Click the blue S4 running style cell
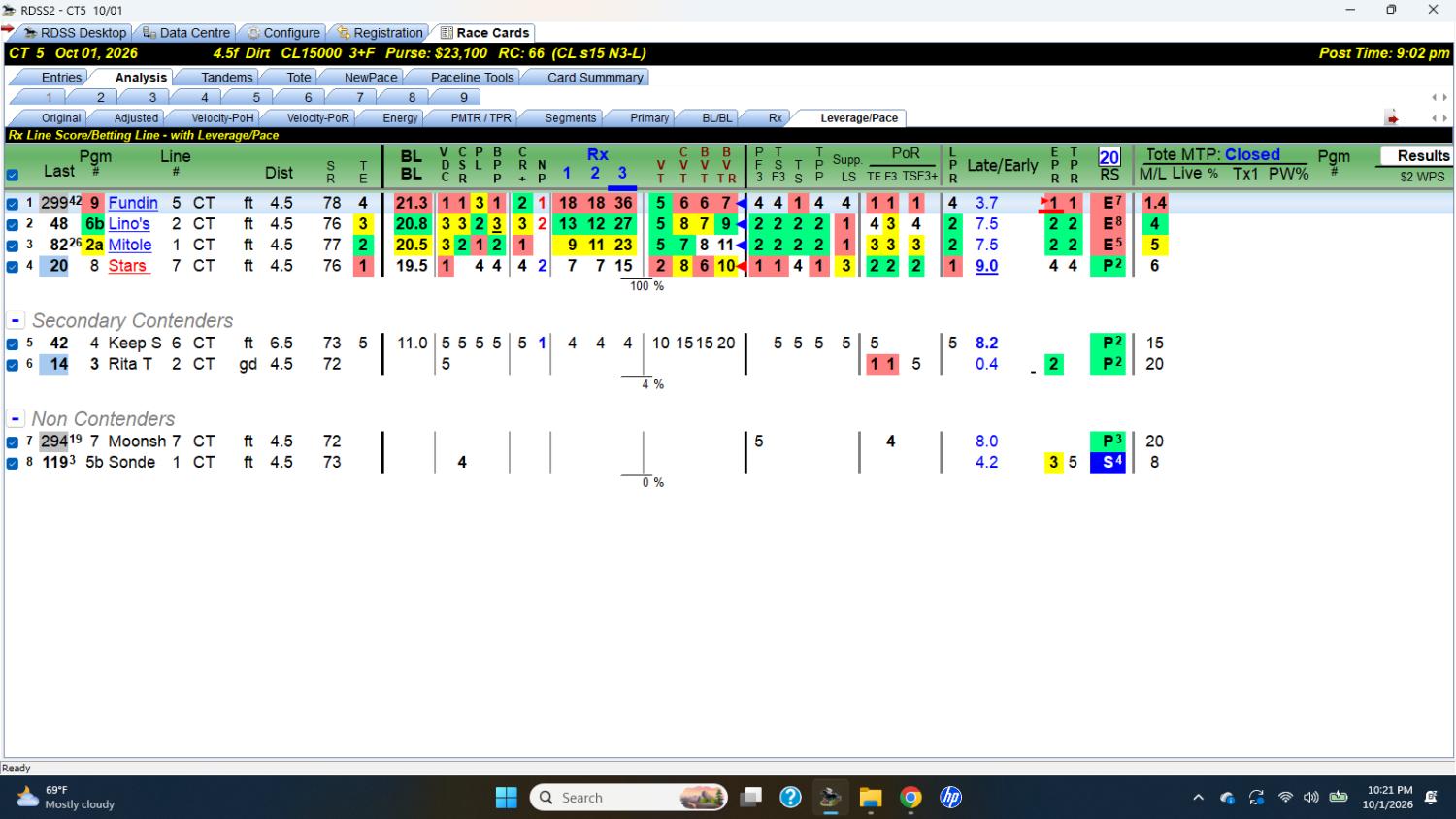Image resolution: width=1456 pixels, height=819 pixels. point(1108,463)
